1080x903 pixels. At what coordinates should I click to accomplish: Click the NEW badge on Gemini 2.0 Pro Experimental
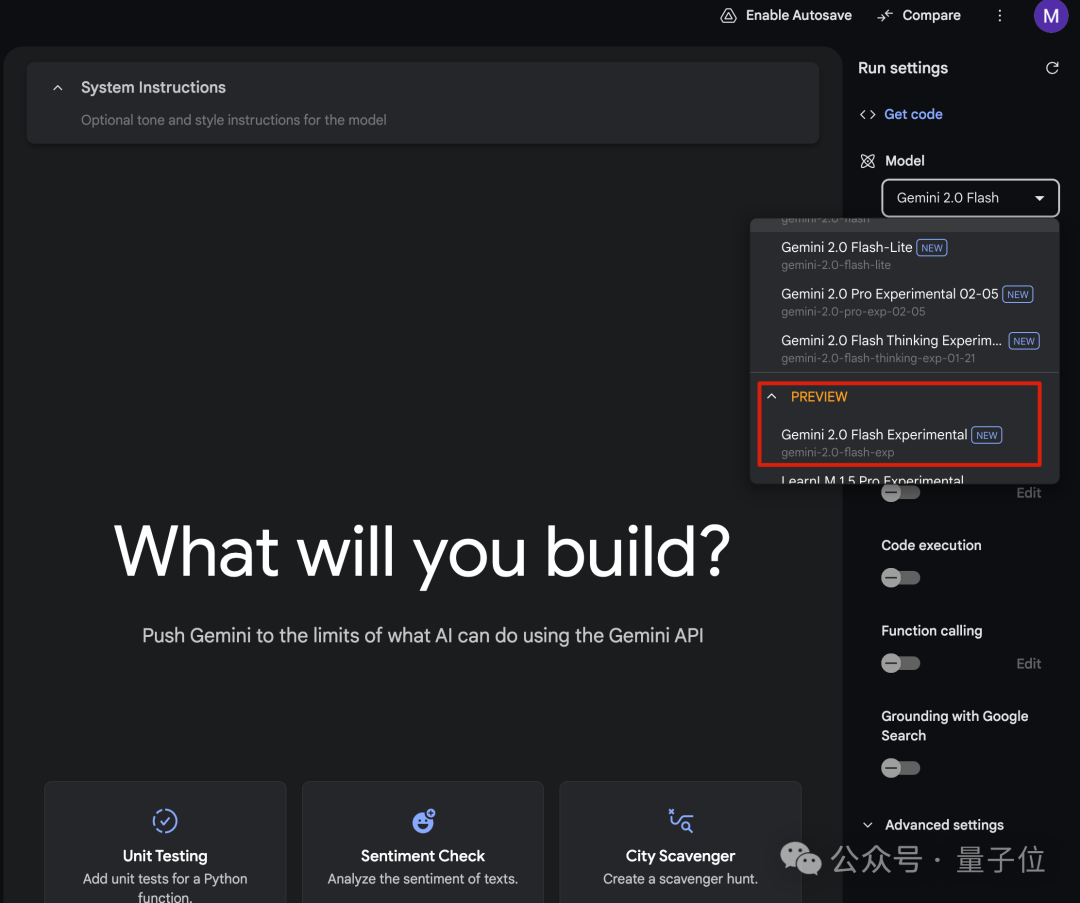point(1017,295)
